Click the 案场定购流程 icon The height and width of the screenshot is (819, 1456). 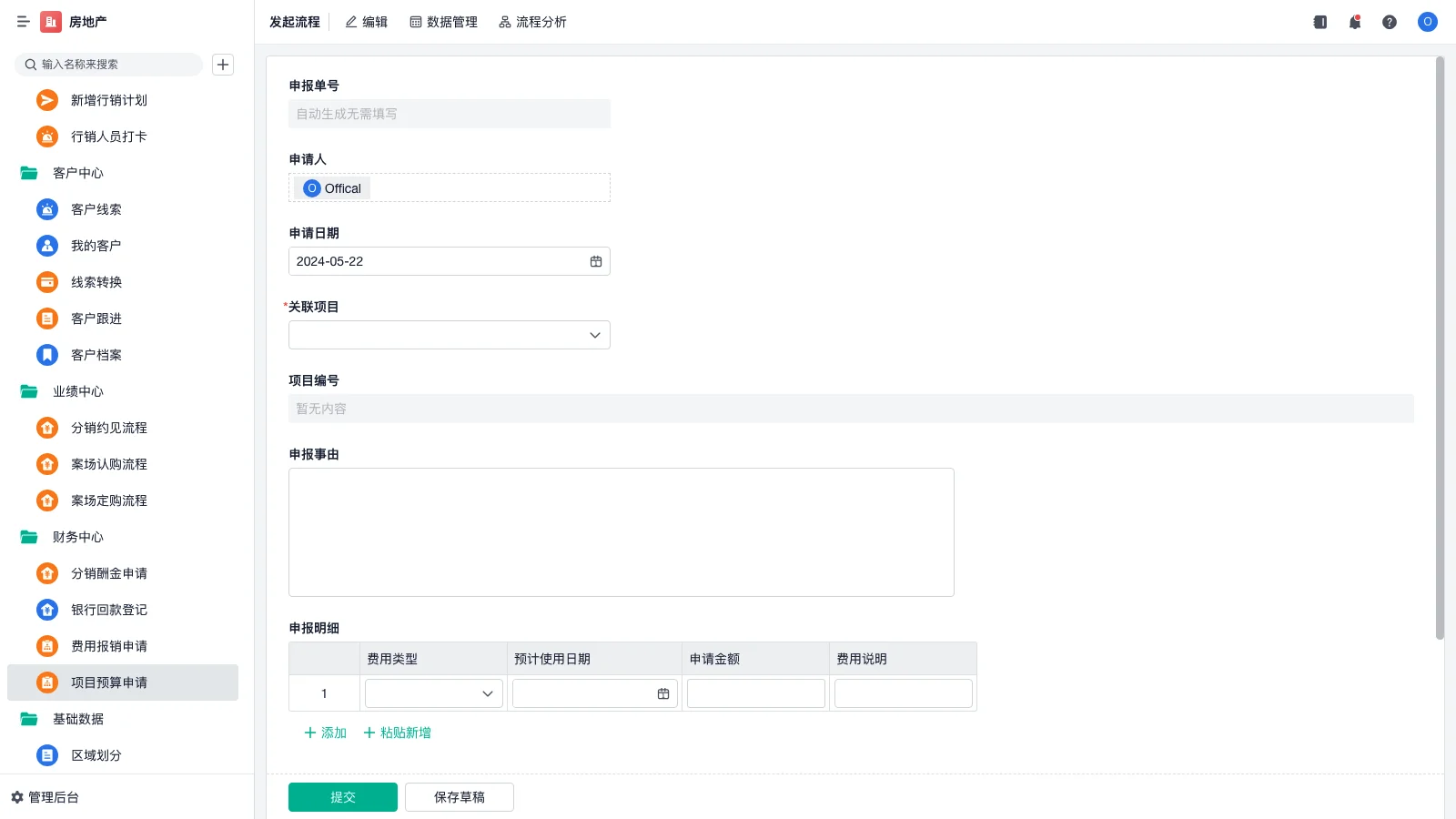coord(47,500)
